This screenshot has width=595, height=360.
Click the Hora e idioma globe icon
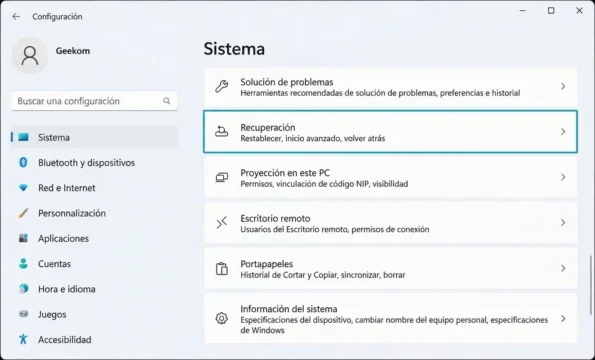pos(24,289)
